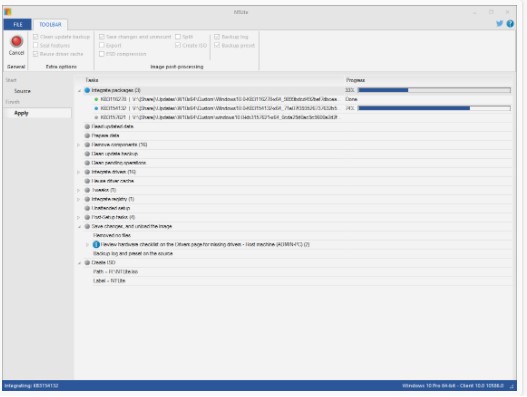Screen dimensions: 527x397
Task: Expand the Post-Setup tasks group
Action: 79,217
